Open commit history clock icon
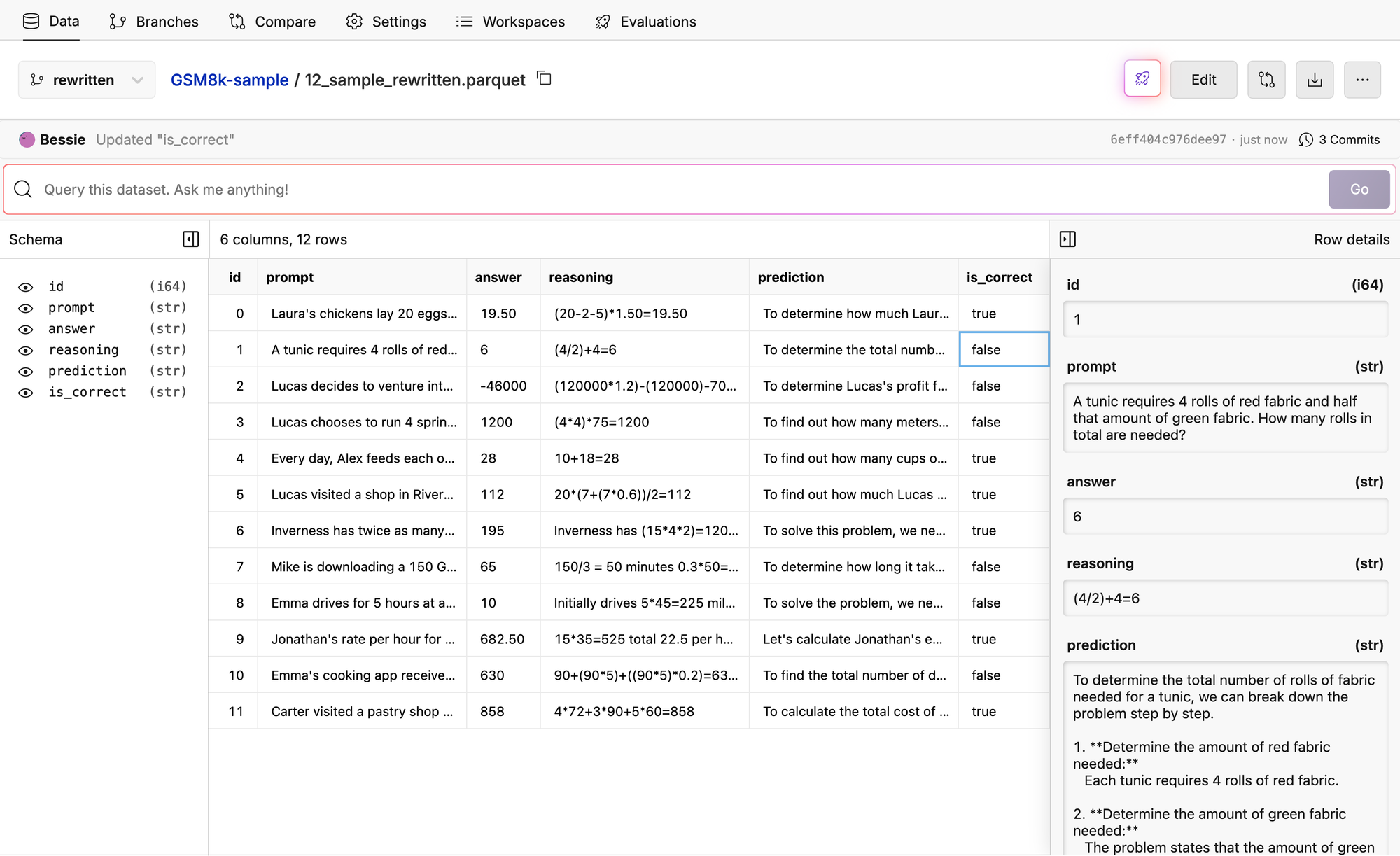Image resolution: width=1400 pixels, height=856 pixels. [1305, 140]
